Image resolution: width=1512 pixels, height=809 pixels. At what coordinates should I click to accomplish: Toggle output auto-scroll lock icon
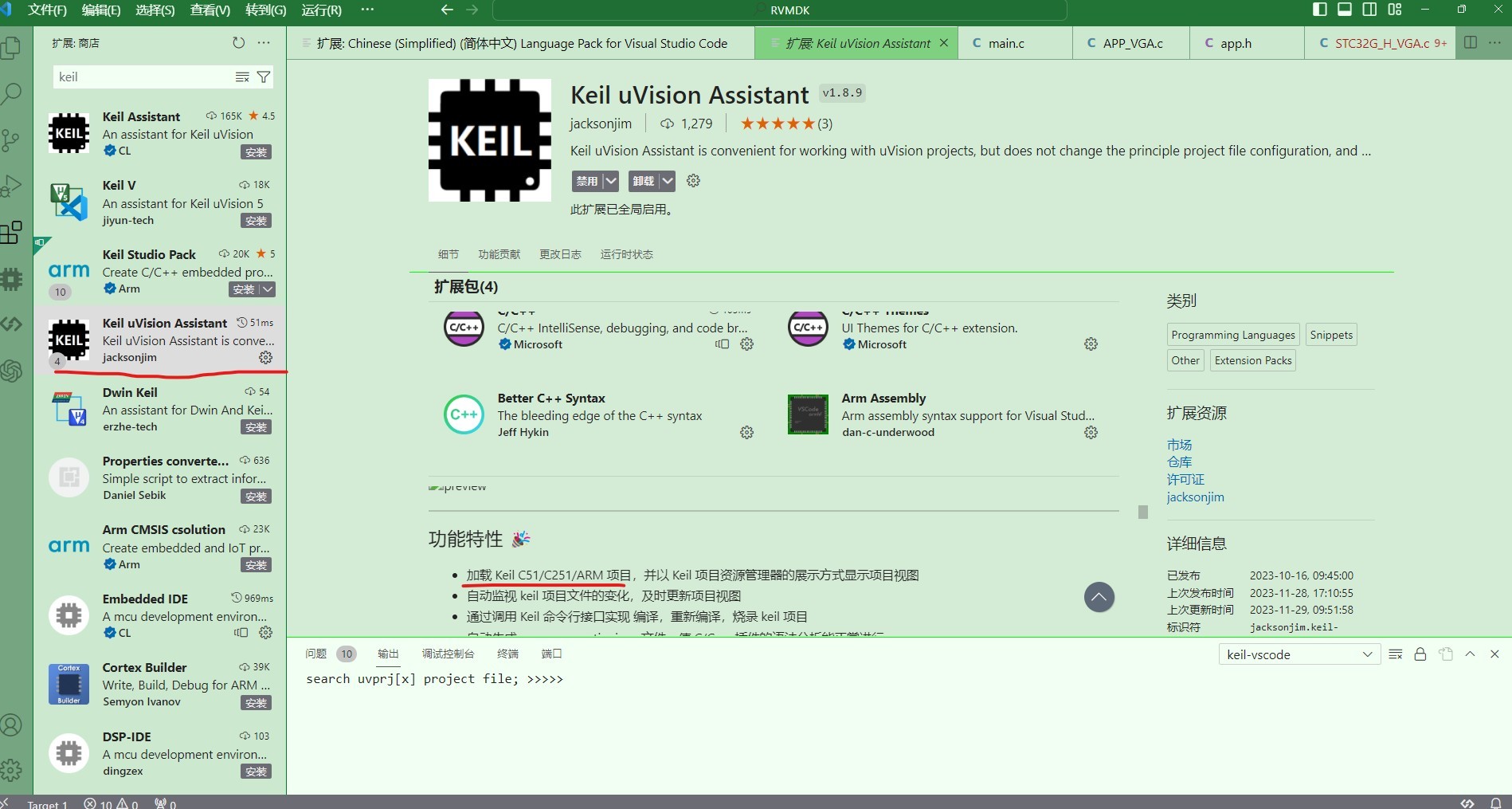click(1420, 654)
